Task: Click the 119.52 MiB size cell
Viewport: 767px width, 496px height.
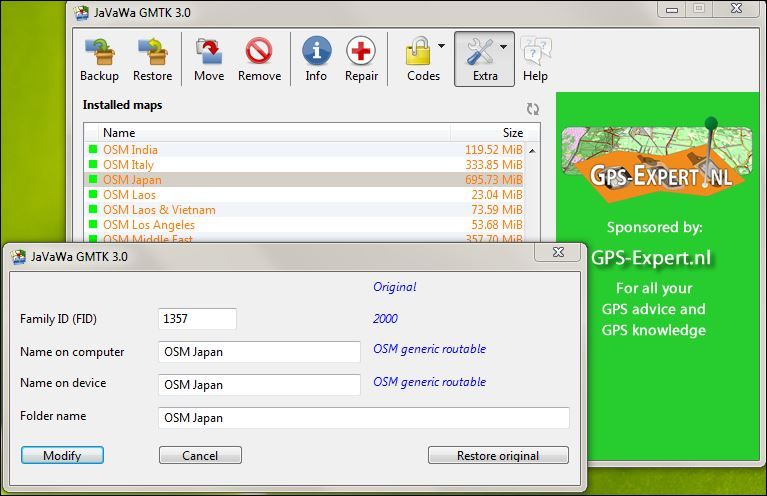Action: 494,150
